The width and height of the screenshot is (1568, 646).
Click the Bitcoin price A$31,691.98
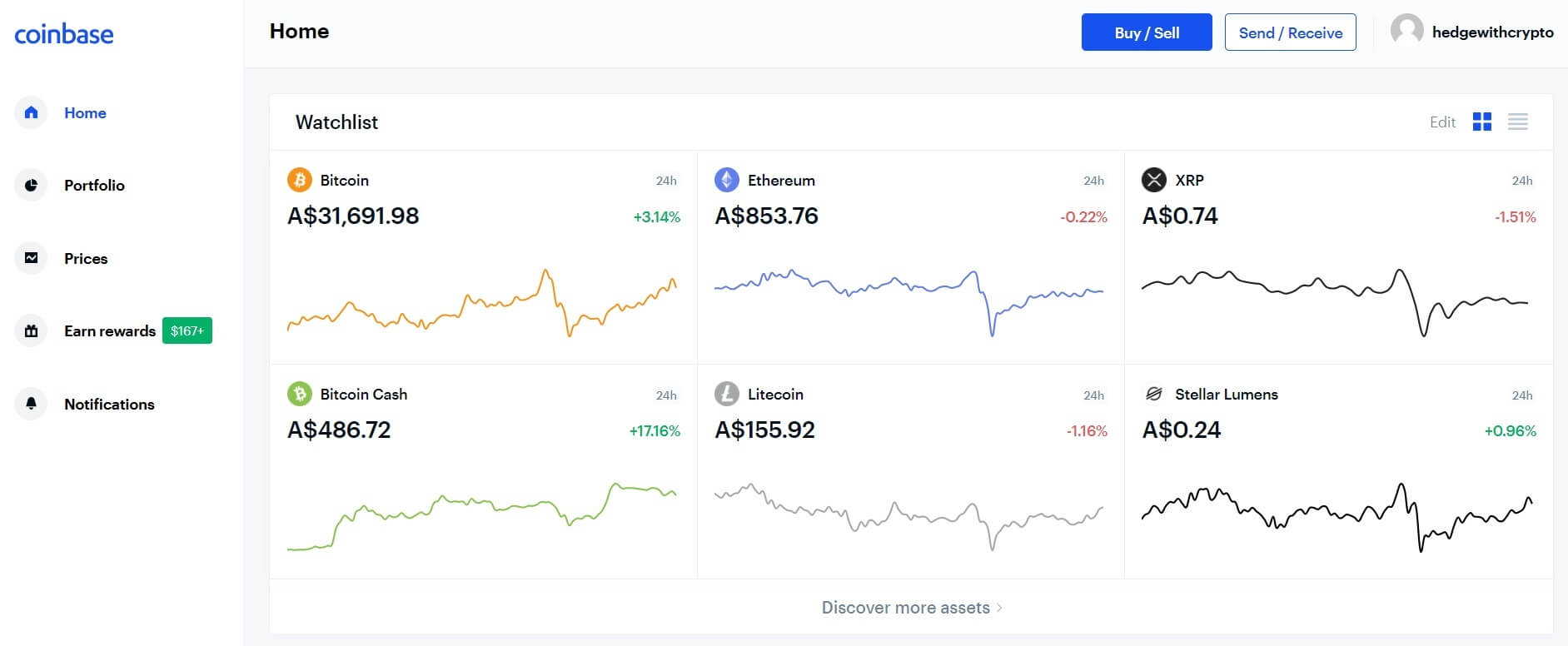[353, 216]
